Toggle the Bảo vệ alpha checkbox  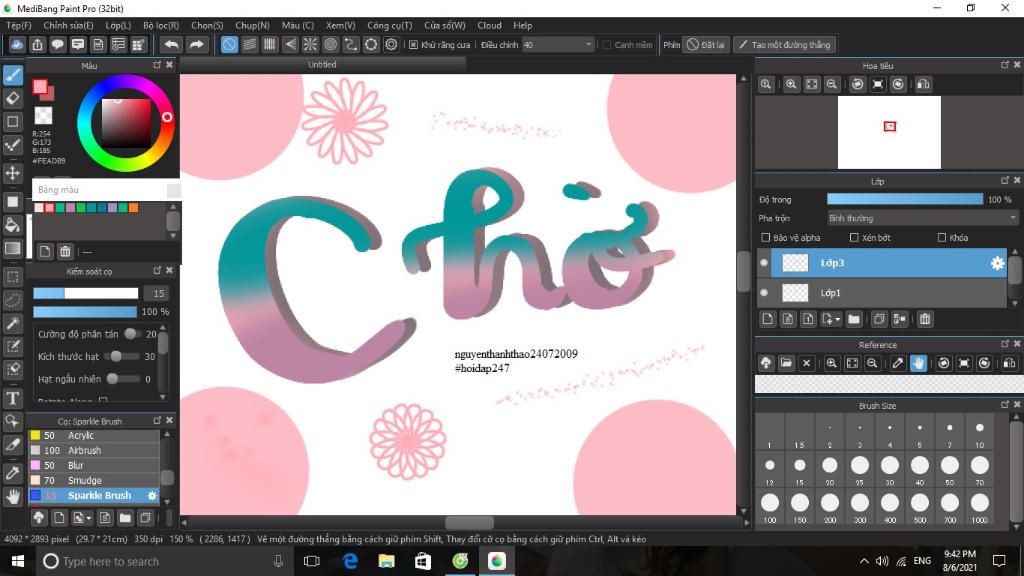pos(766,238)
